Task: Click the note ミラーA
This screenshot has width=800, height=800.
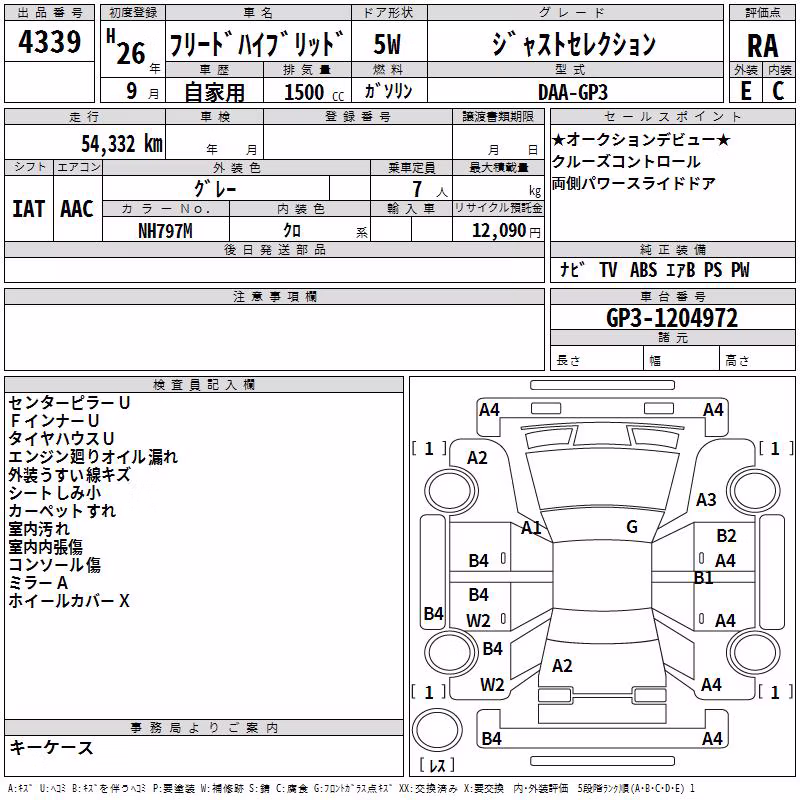Action: tap(38, 583)
